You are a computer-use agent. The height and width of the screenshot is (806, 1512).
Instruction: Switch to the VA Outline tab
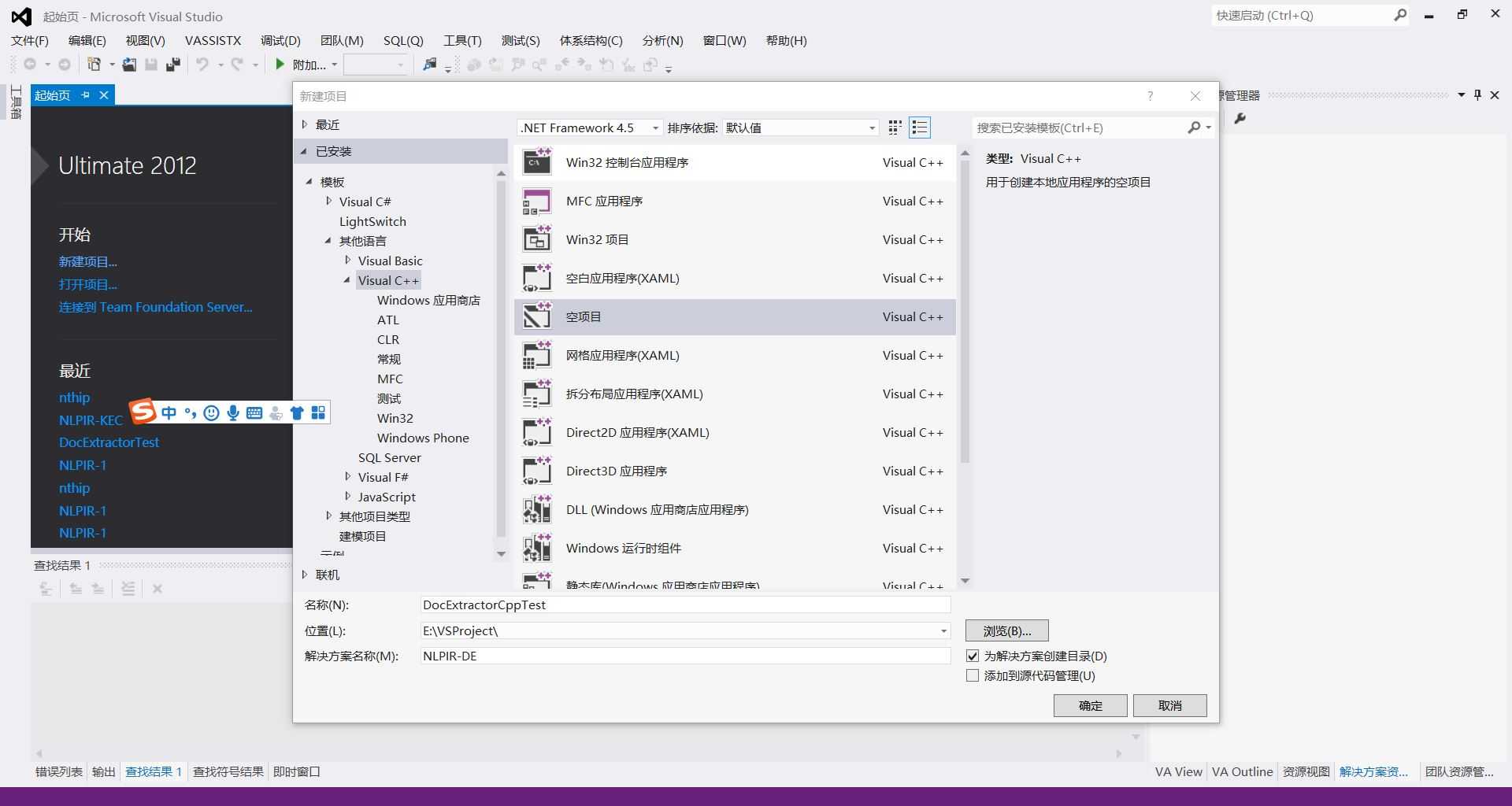pos(1242,772)
